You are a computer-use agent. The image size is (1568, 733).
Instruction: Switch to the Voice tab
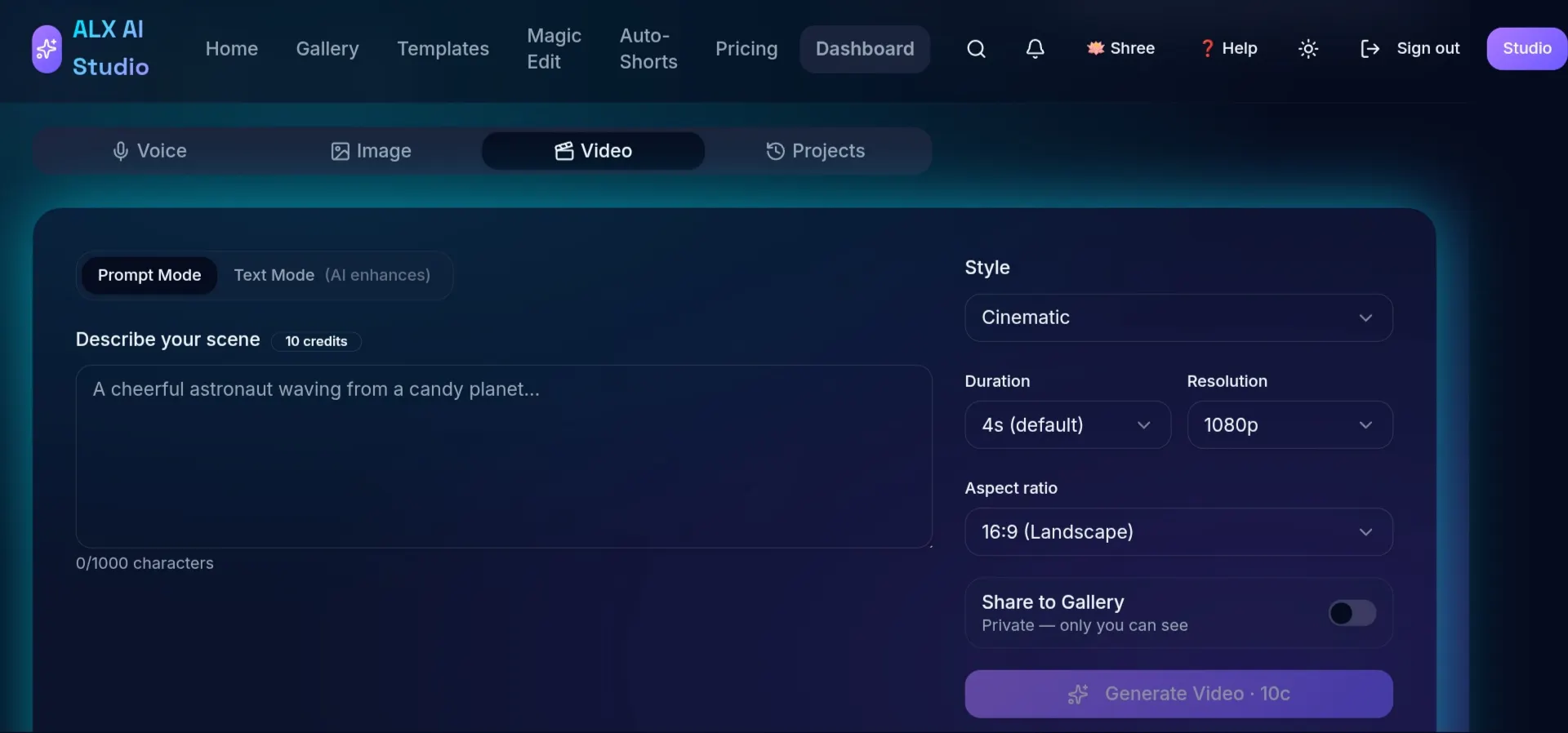[149, 151]
